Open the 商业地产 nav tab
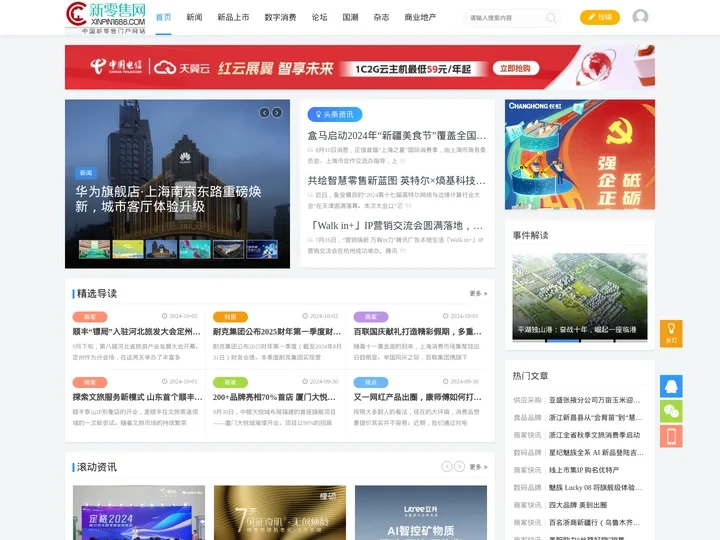The image size is (720, 540). [x=420, y=17]
